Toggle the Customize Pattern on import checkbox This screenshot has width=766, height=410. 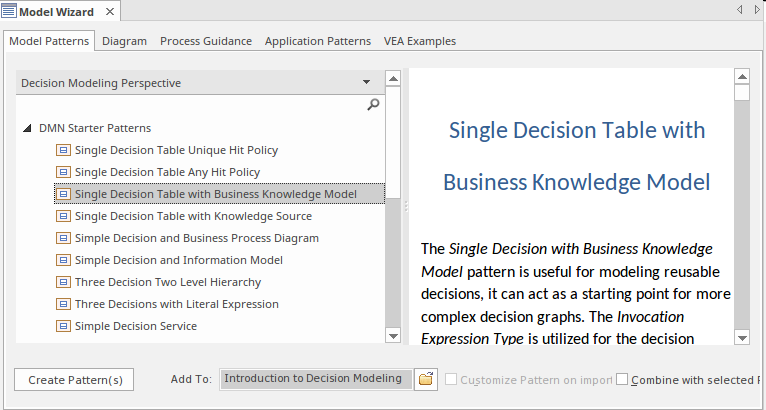pos(452,379)
